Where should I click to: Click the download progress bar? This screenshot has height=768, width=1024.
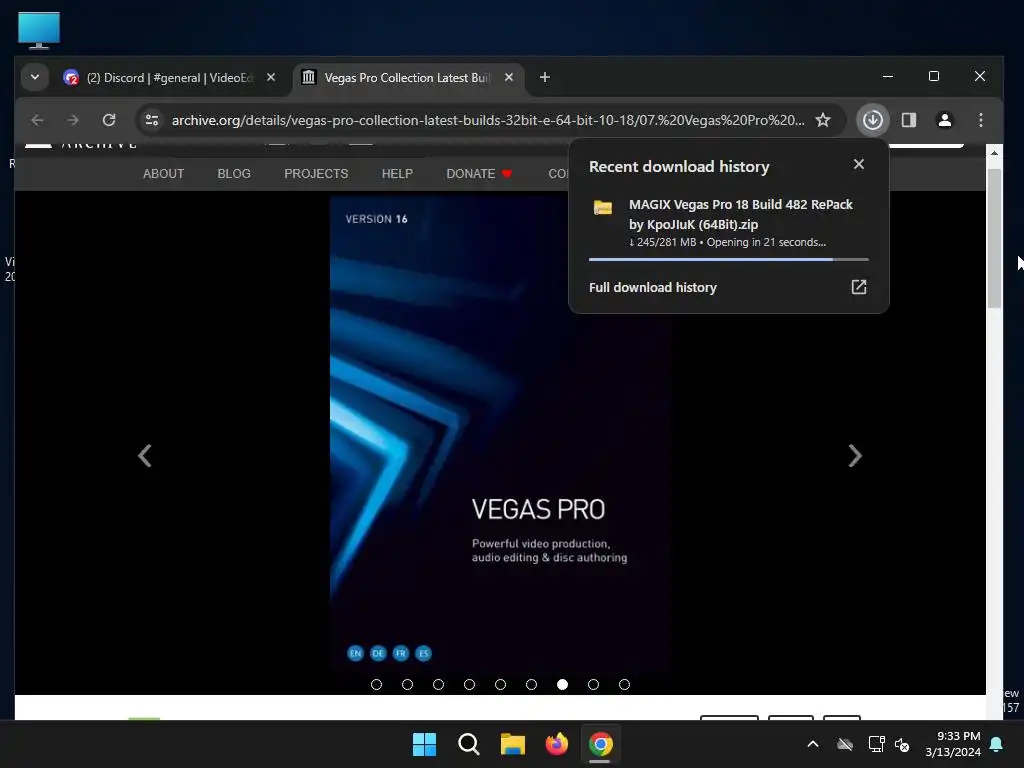tap(729, 259)
